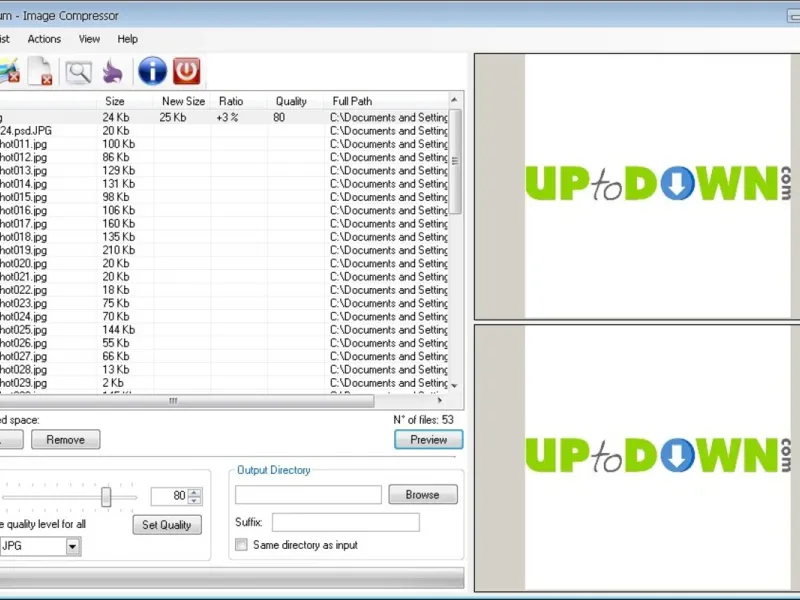Click the quality value field showing 80
This screenshot has height=600, width=800.
pyautogui.click(x=170, y=496)
